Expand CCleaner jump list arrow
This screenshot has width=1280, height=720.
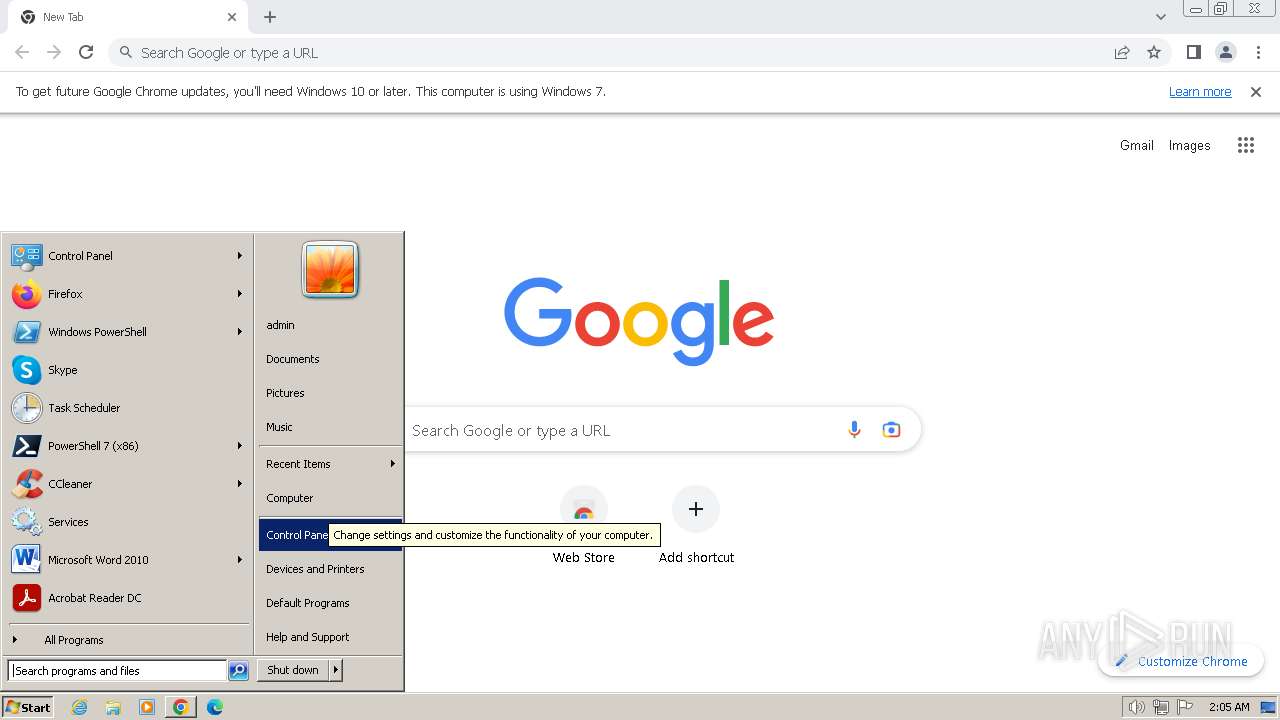[240, 484]
